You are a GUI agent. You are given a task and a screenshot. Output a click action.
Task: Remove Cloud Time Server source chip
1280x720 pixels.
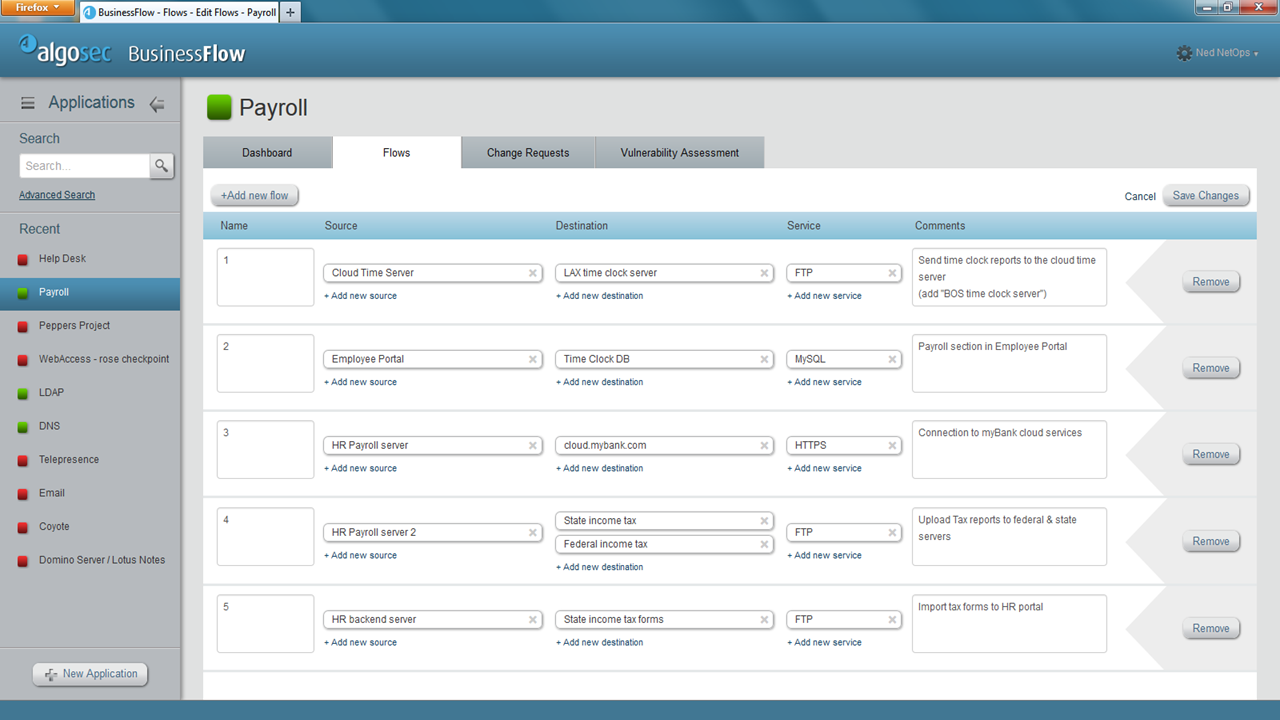[533, 273]
